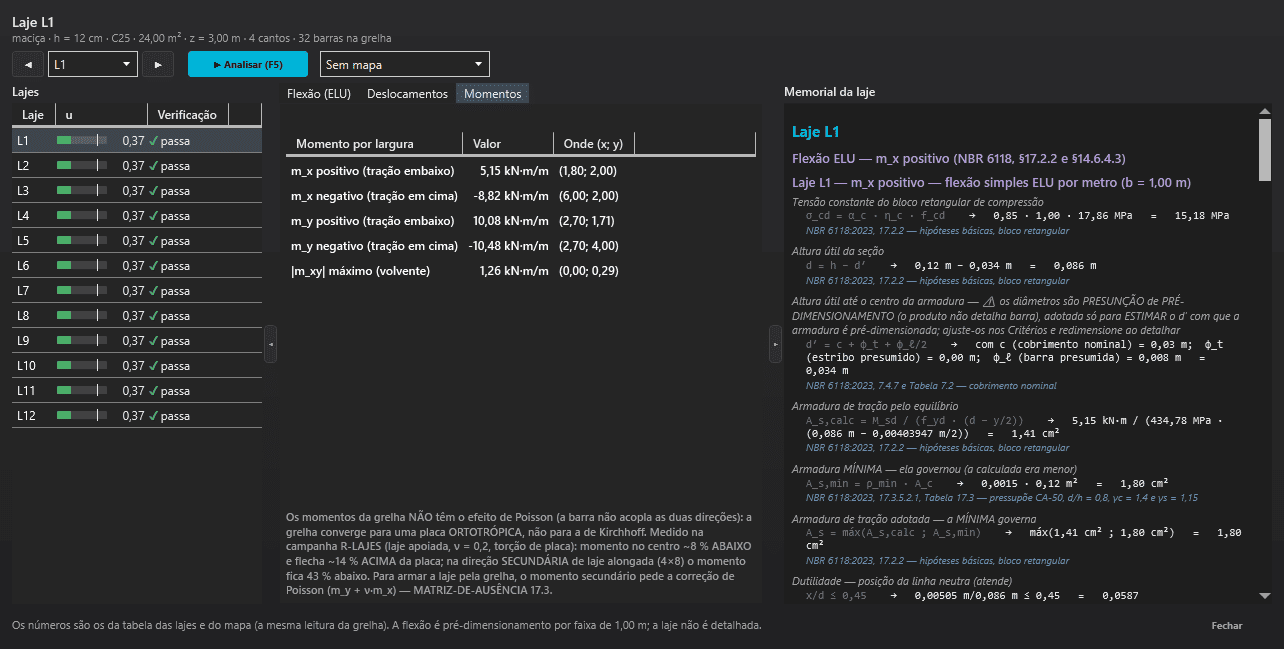Select the Momentos tab
Screen dimensions: 1284x649
coord(492,94)
